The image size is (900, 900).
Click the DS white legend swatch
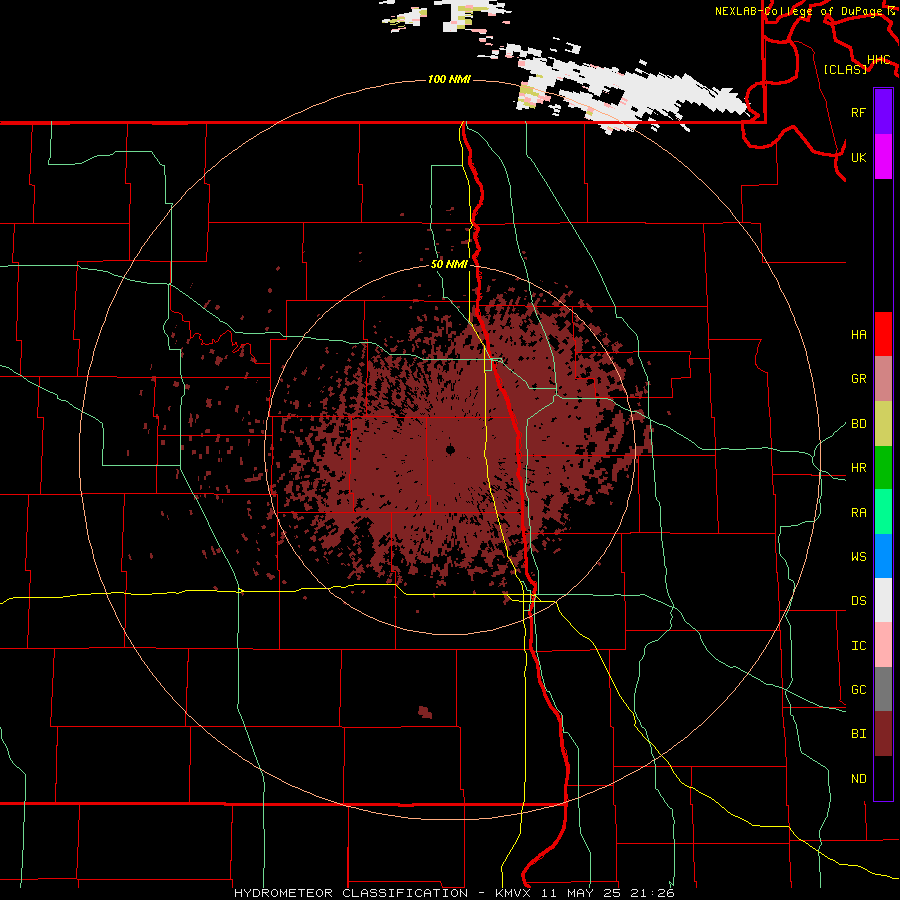click(883, 600)
